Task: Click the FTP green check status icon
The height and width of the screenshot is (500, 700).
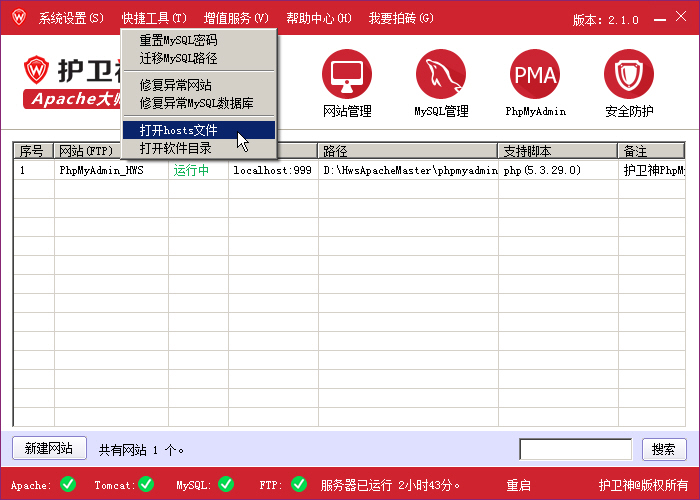Action: [299, 484]
